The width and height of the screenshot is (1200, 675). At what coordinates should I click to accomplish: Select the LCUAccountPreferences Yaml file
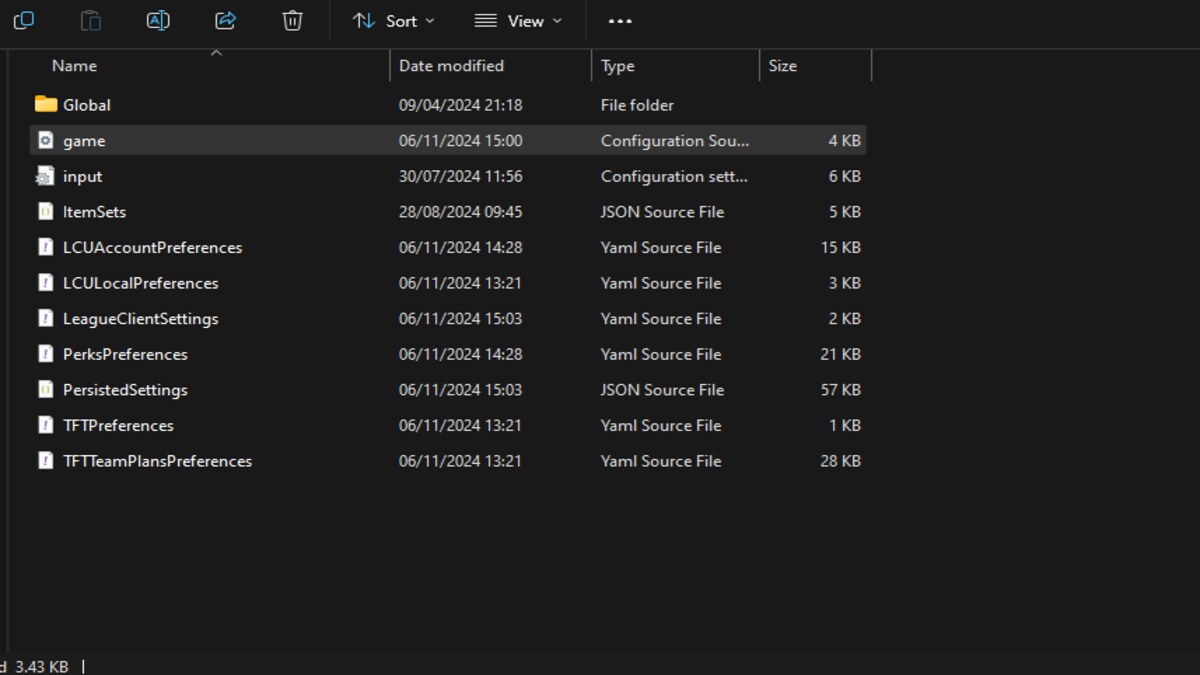(x=152, y=248)
